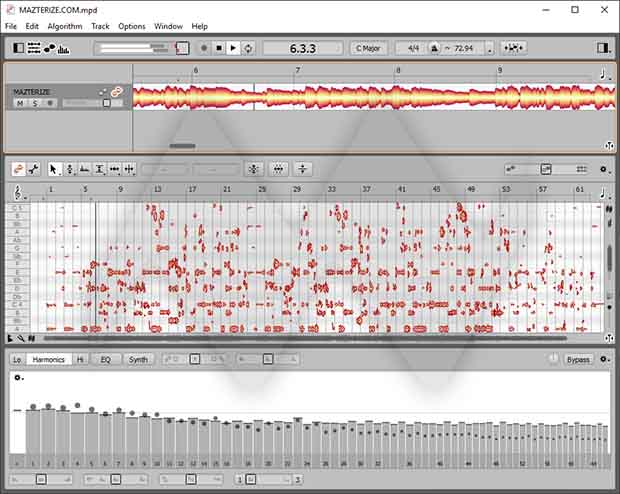This screenshot has height=494, width=620.
Task: Click the record button in transport
Action: click(204, 48)
